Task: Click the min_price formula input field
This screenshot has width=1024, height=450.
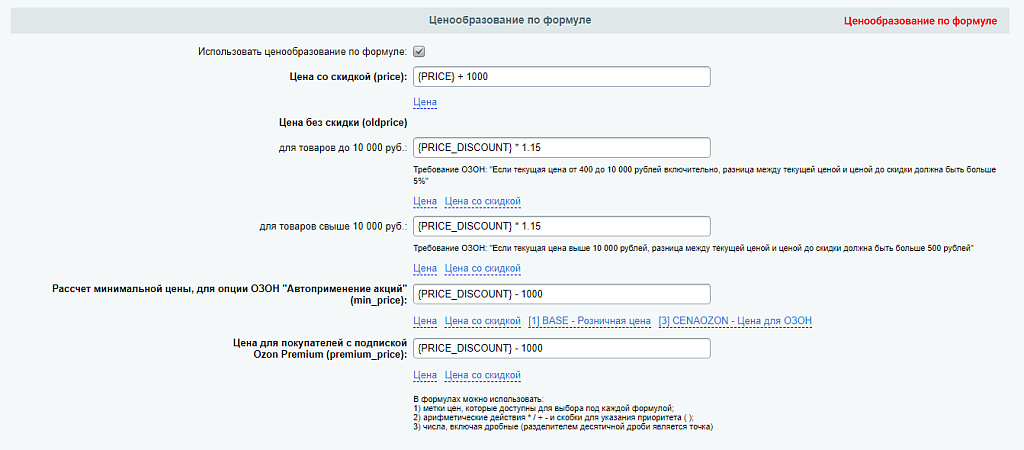Action: 561,294
